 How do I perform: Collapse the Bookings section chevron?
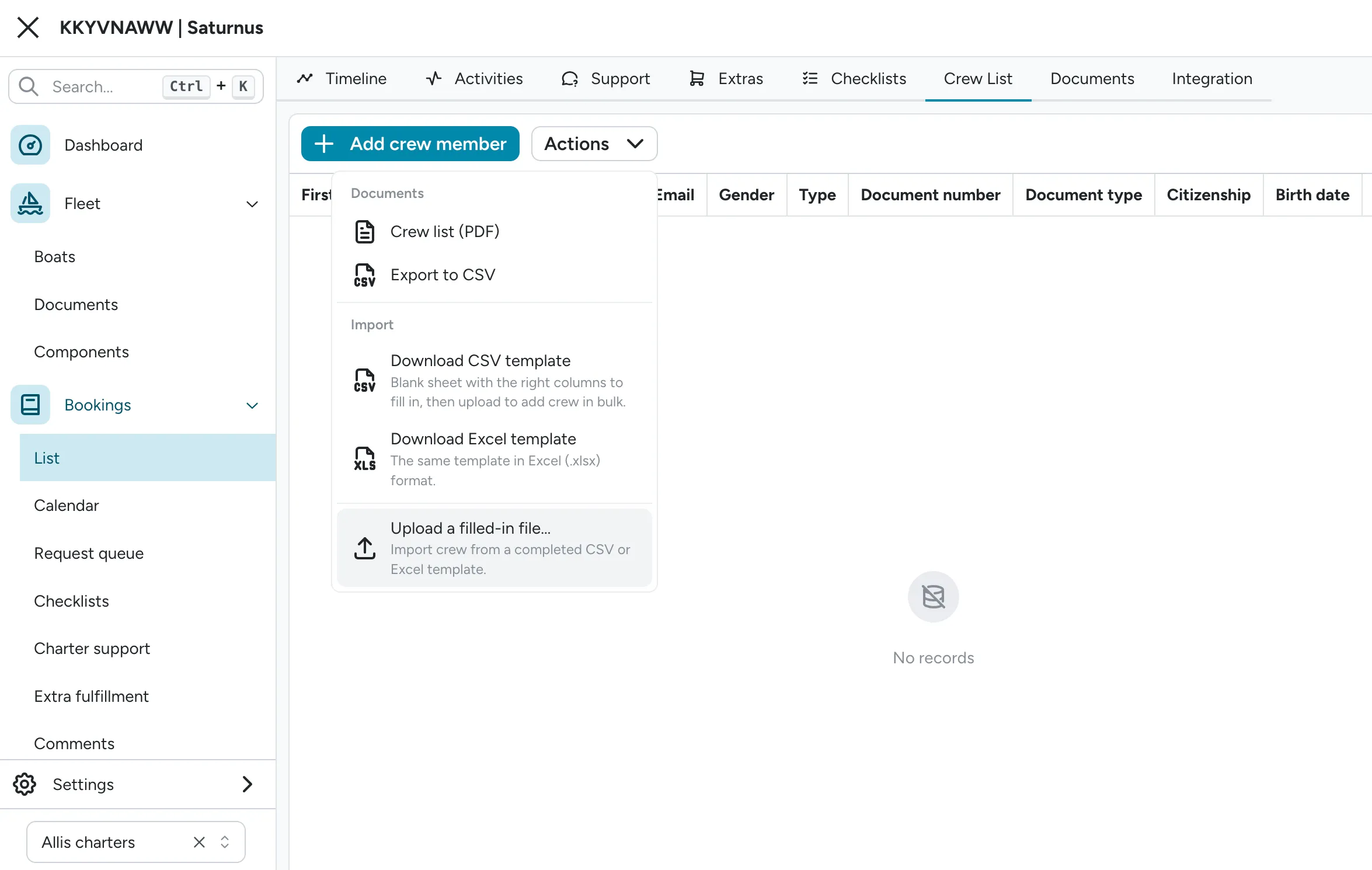tap(252, 405)
